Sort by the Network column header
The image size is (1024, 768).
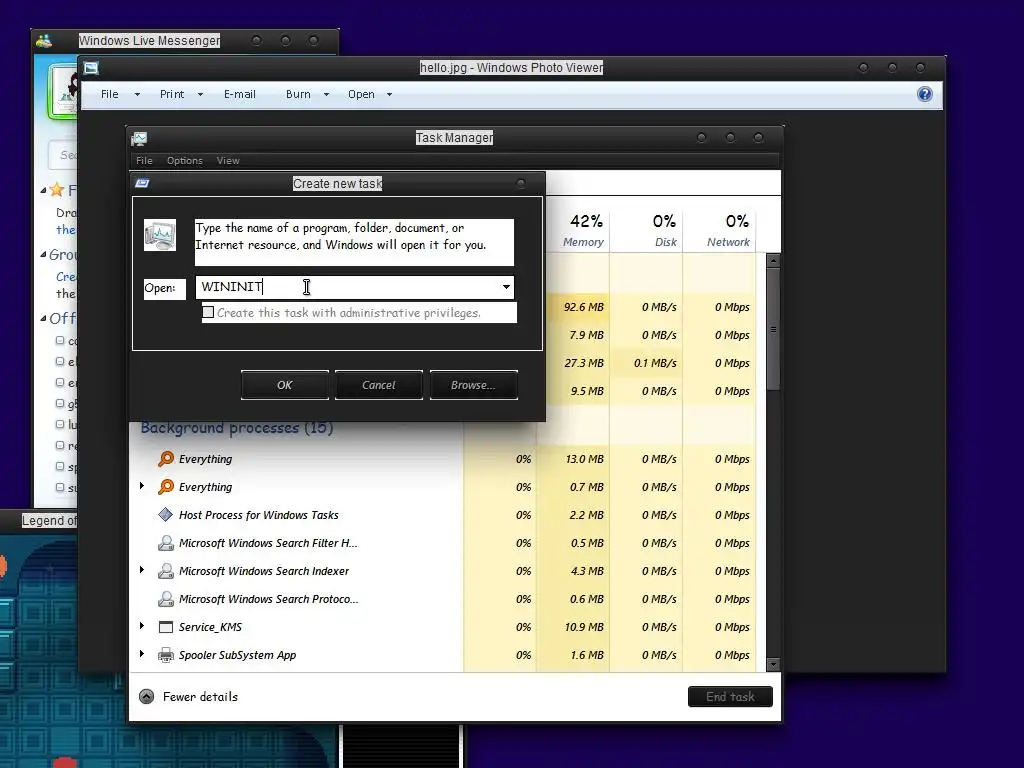720,230
